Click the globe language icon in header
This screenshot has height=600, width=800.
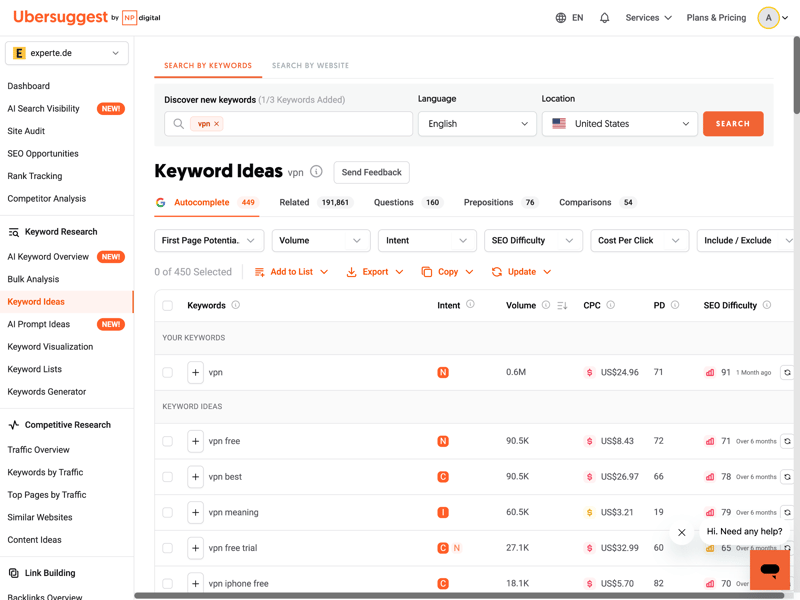point(561,18)
